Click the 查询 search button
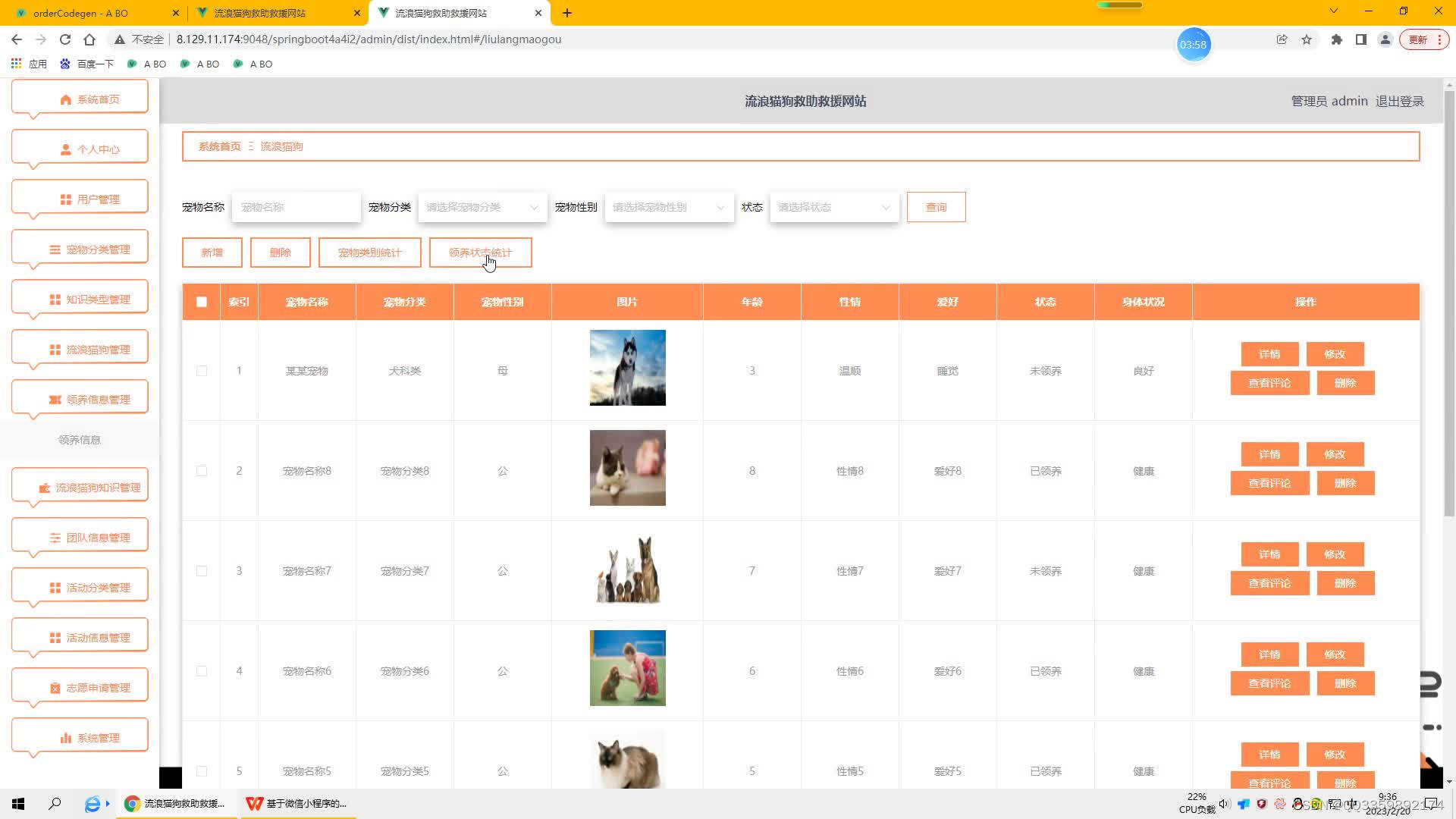 936,207
